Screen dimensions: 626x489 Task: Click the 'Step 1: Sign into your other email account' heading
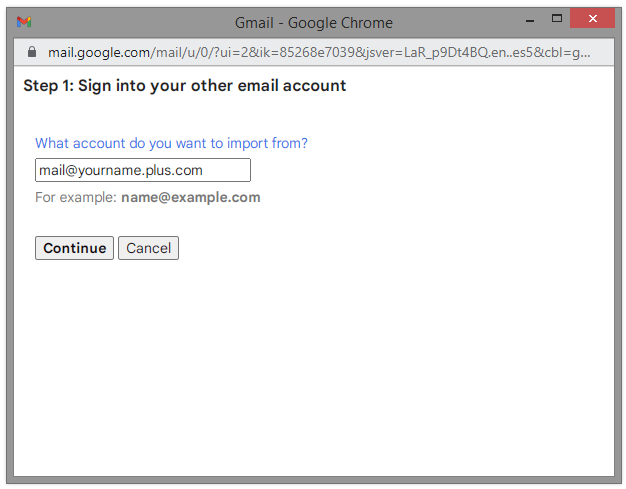click(185, 86)
